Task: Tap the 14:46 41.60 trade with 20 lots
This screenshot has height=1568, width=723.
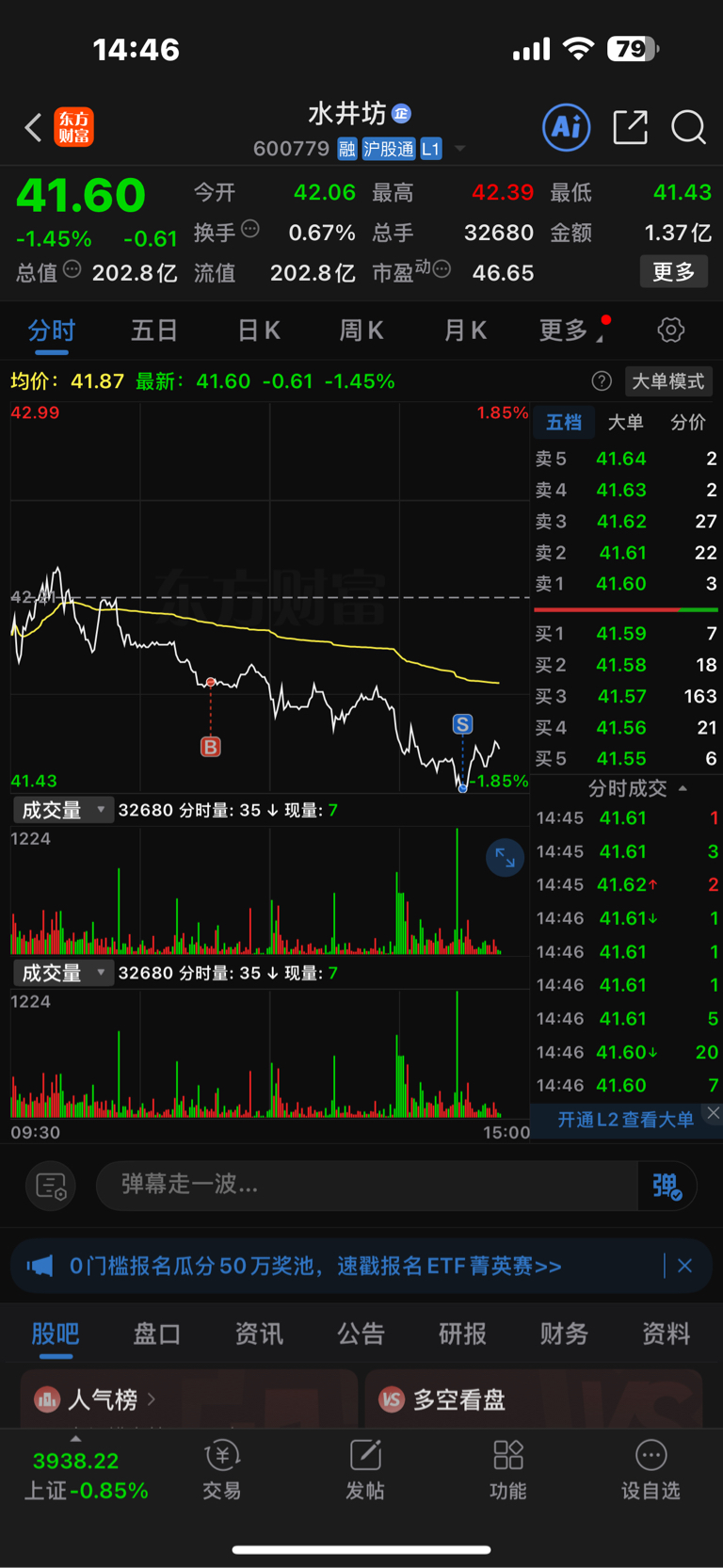Action: (627, 1052)
